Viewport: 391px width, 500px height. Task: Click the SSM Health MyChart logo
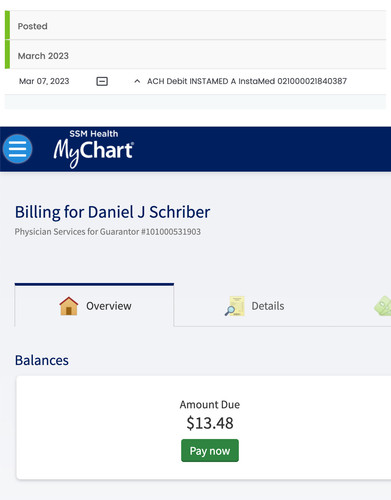pyautogui.click(x=94, y=149)
